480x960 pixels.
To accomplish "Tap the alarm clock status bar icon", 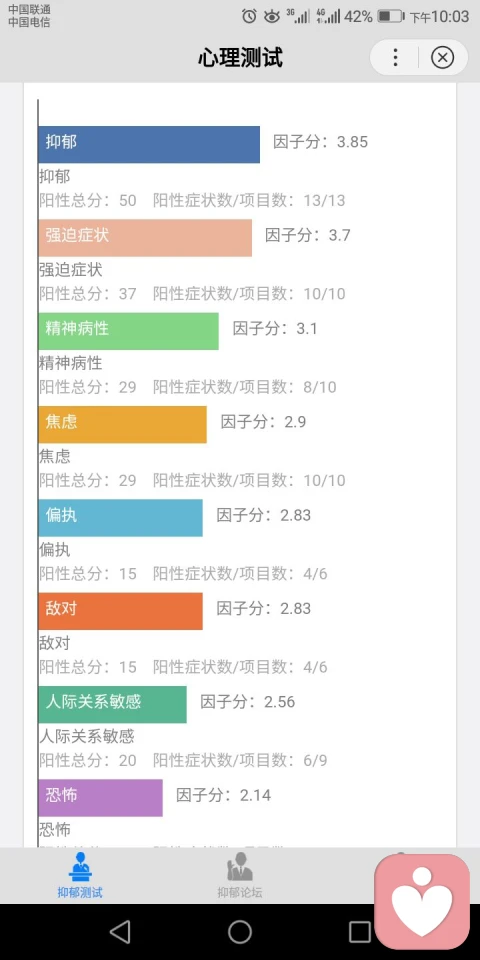I will pos(249,17).
